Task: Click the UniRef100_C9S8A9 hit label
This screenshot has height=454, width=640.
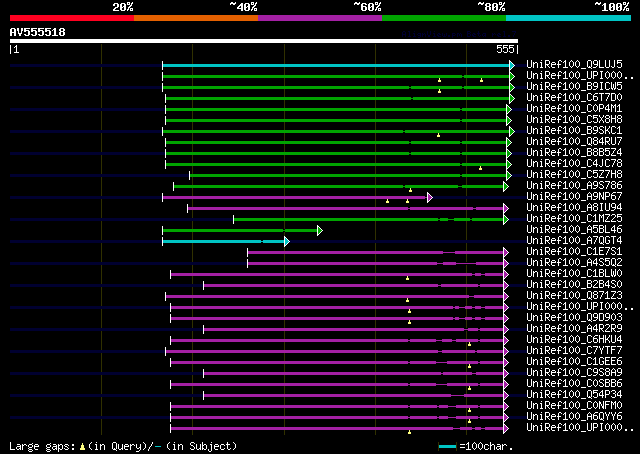Action: tap(574, 372)
